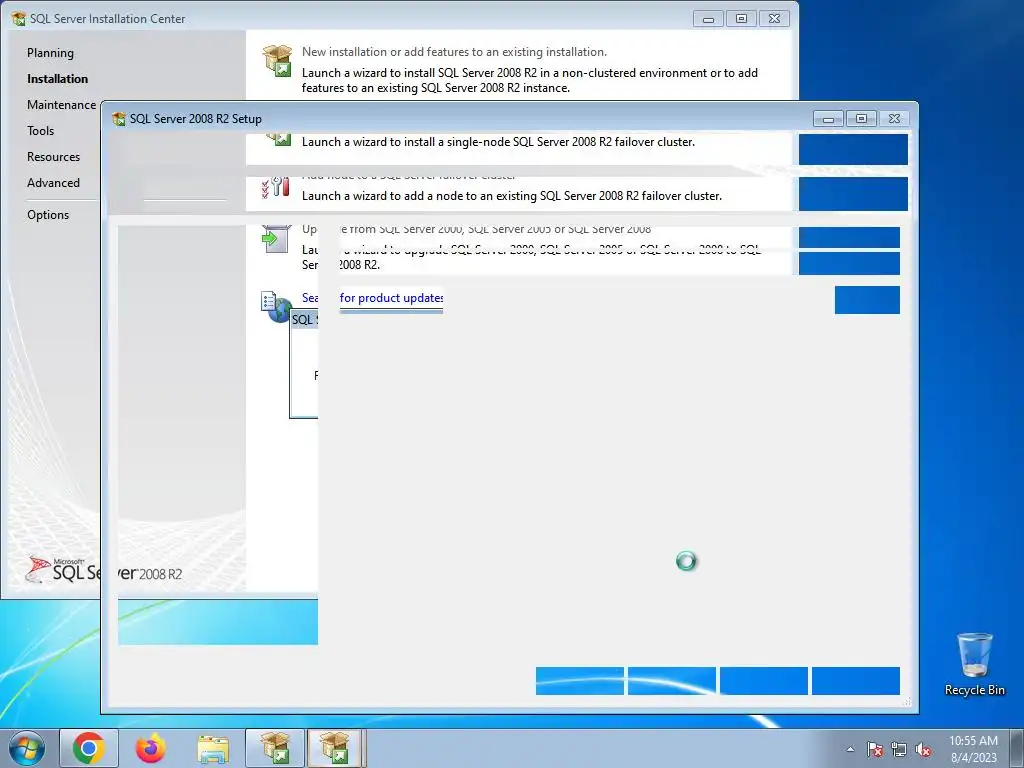The height and width of the screenshot is (768, 1024).
Task: Click the muted volume tray icon
Action: (x=923, y=749)
